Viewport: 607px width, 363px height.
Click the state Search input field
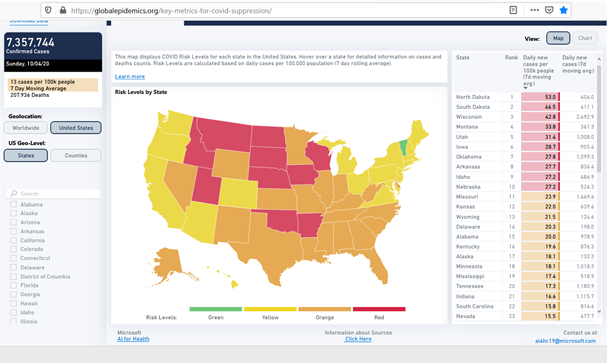[x=53, y=193]
